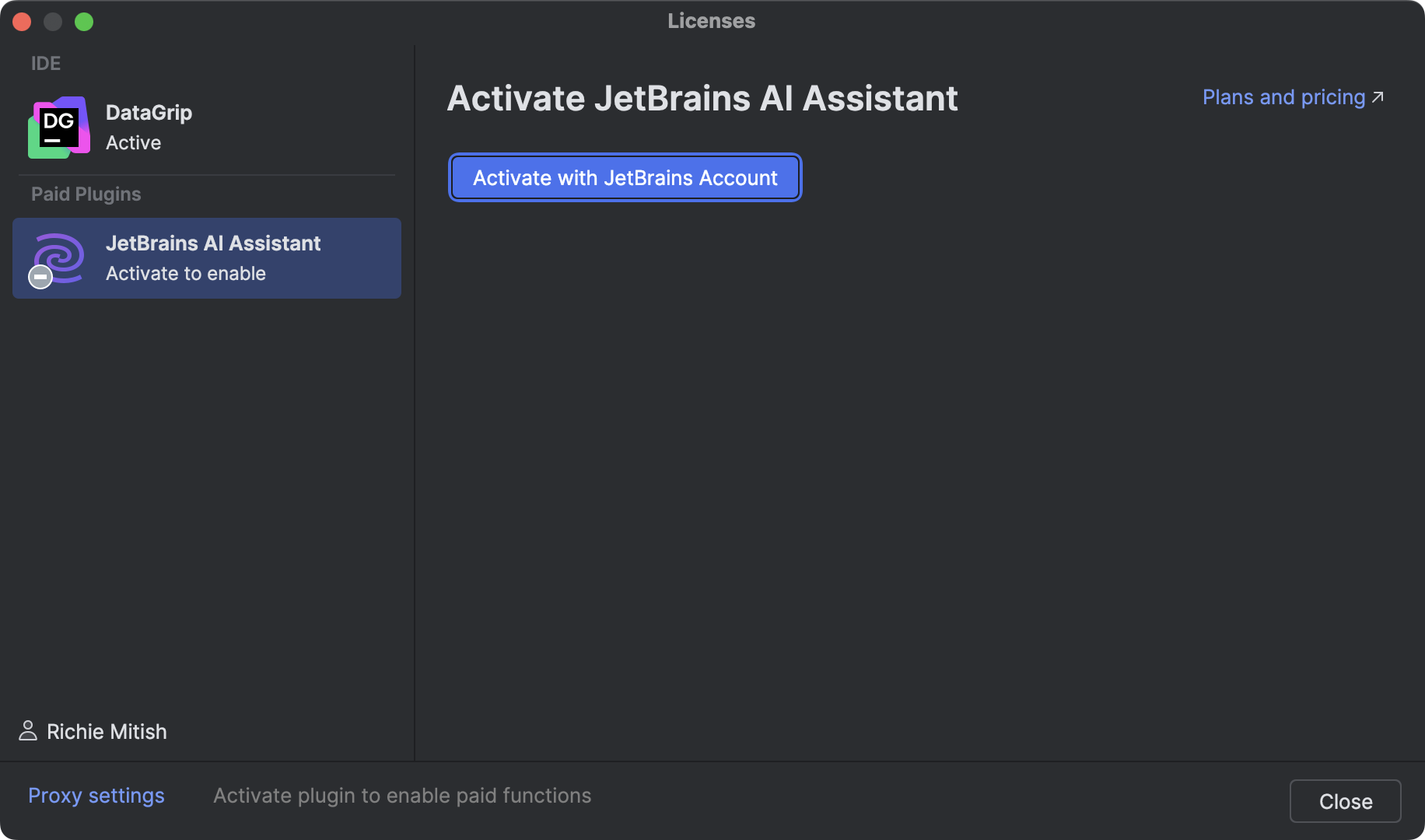
Task: Click the Richie Mitish account name
Action: pos(107,731)
